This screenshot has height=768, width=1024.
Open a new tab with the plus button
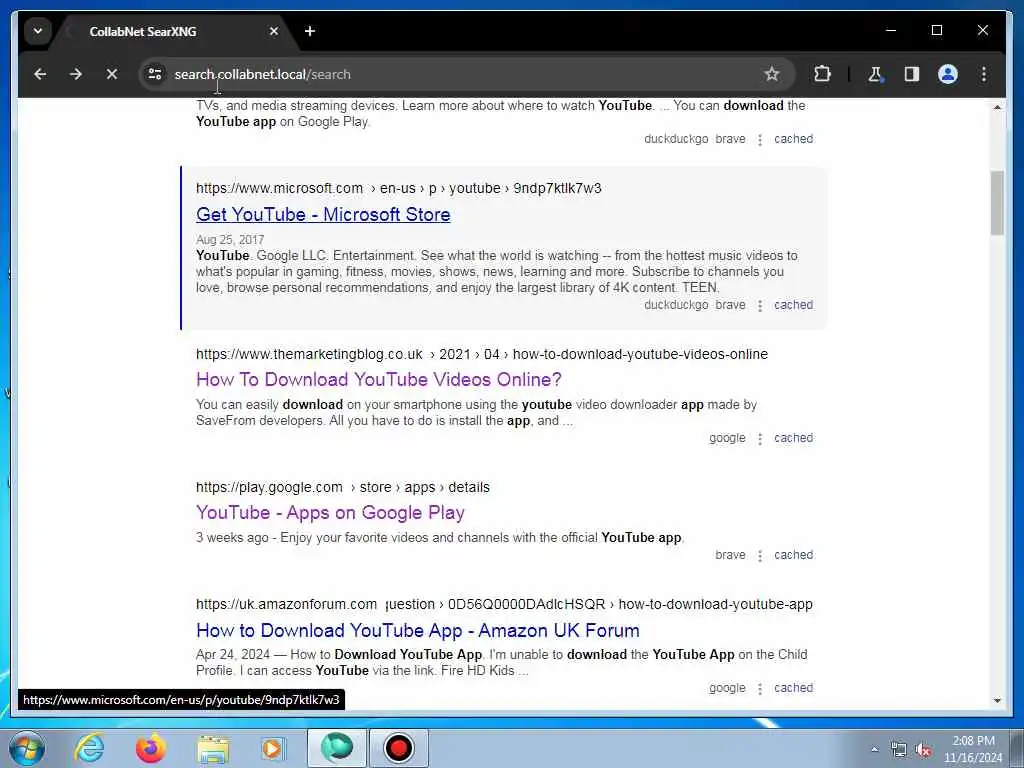click(x=310, y=31)
